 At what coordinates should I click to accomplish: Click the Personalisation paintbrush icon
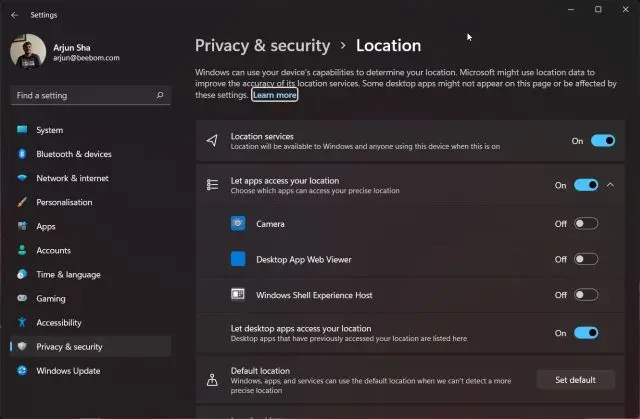[22, 202]
